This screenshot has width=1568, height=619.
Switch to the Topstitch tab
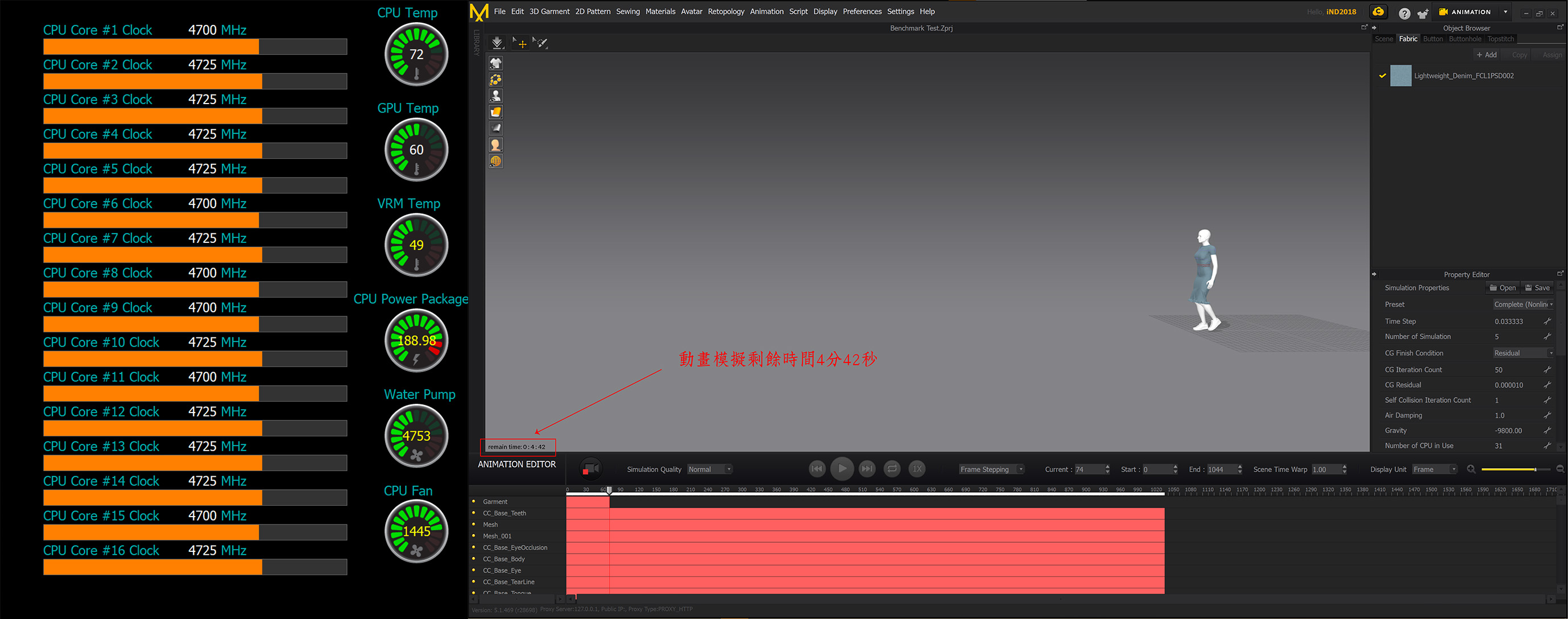(x=1500, y=39)
